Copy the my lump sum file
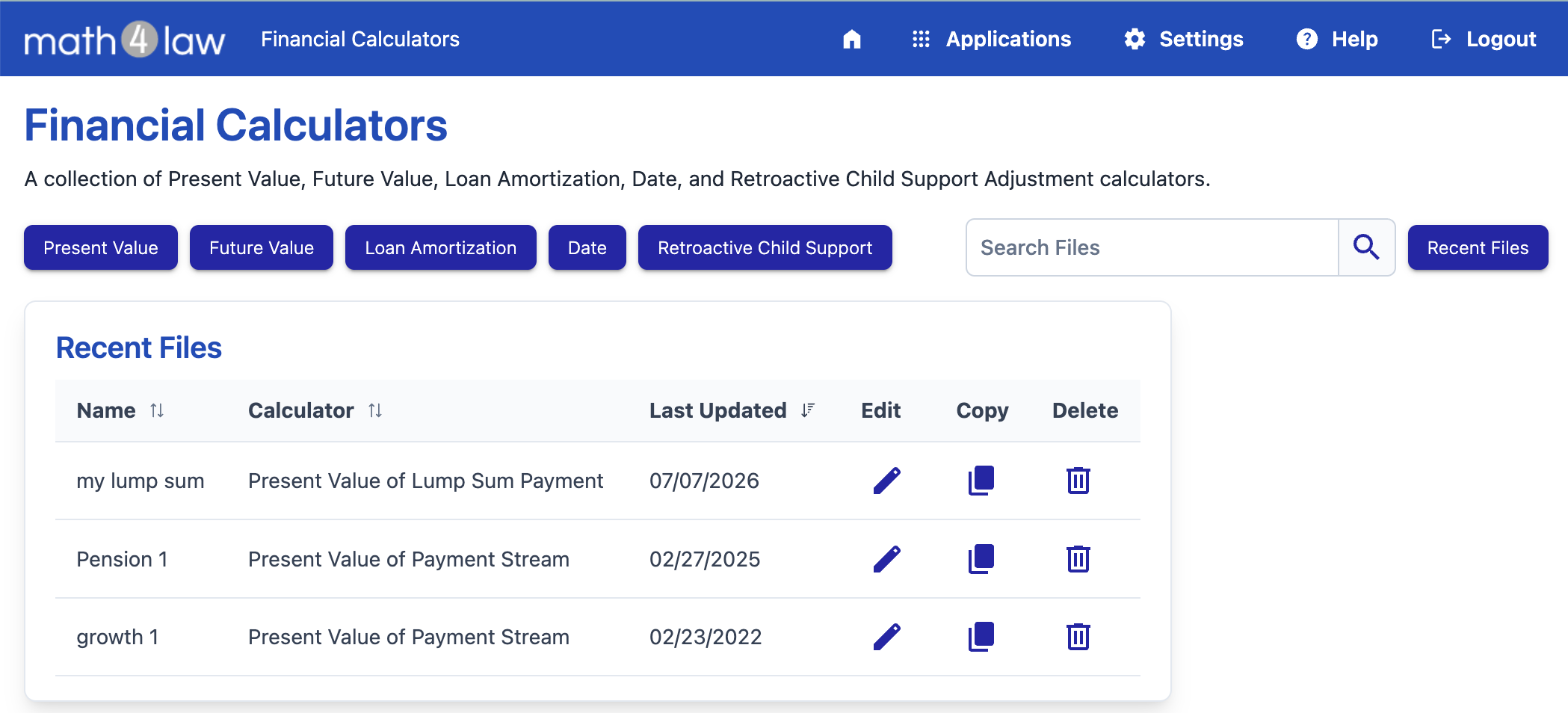 (x=981, y=481)
